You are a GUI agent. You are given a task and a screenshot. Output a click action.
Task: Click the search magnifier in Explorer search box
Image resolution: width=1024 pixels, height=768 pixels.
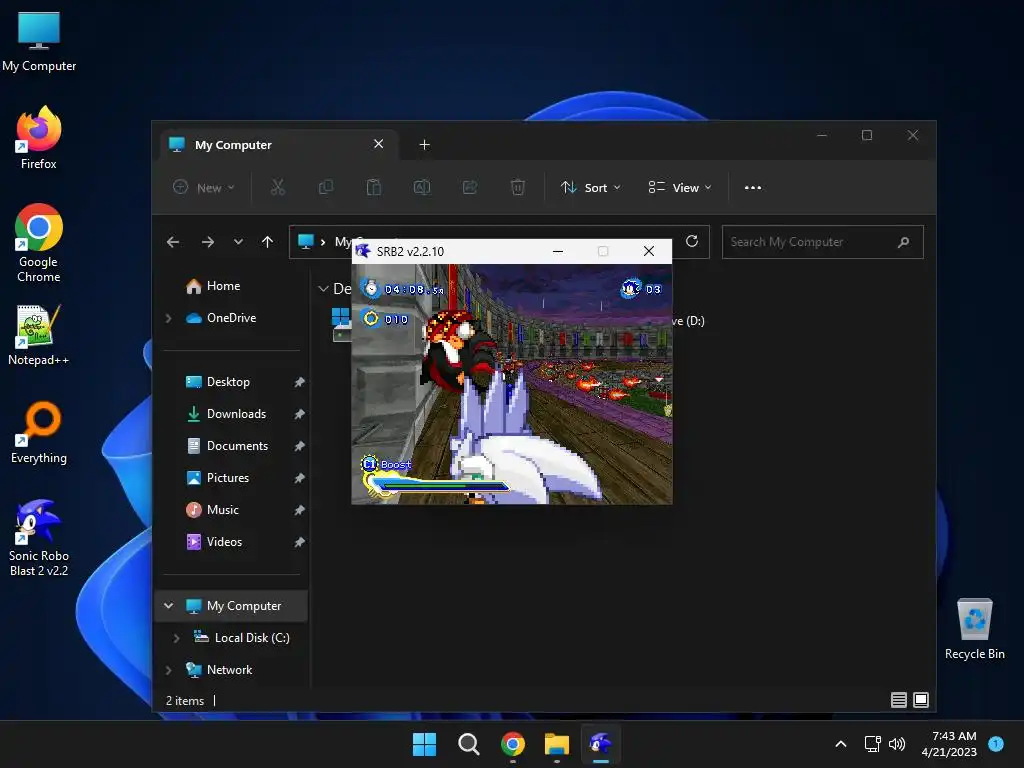coord(904,242)
